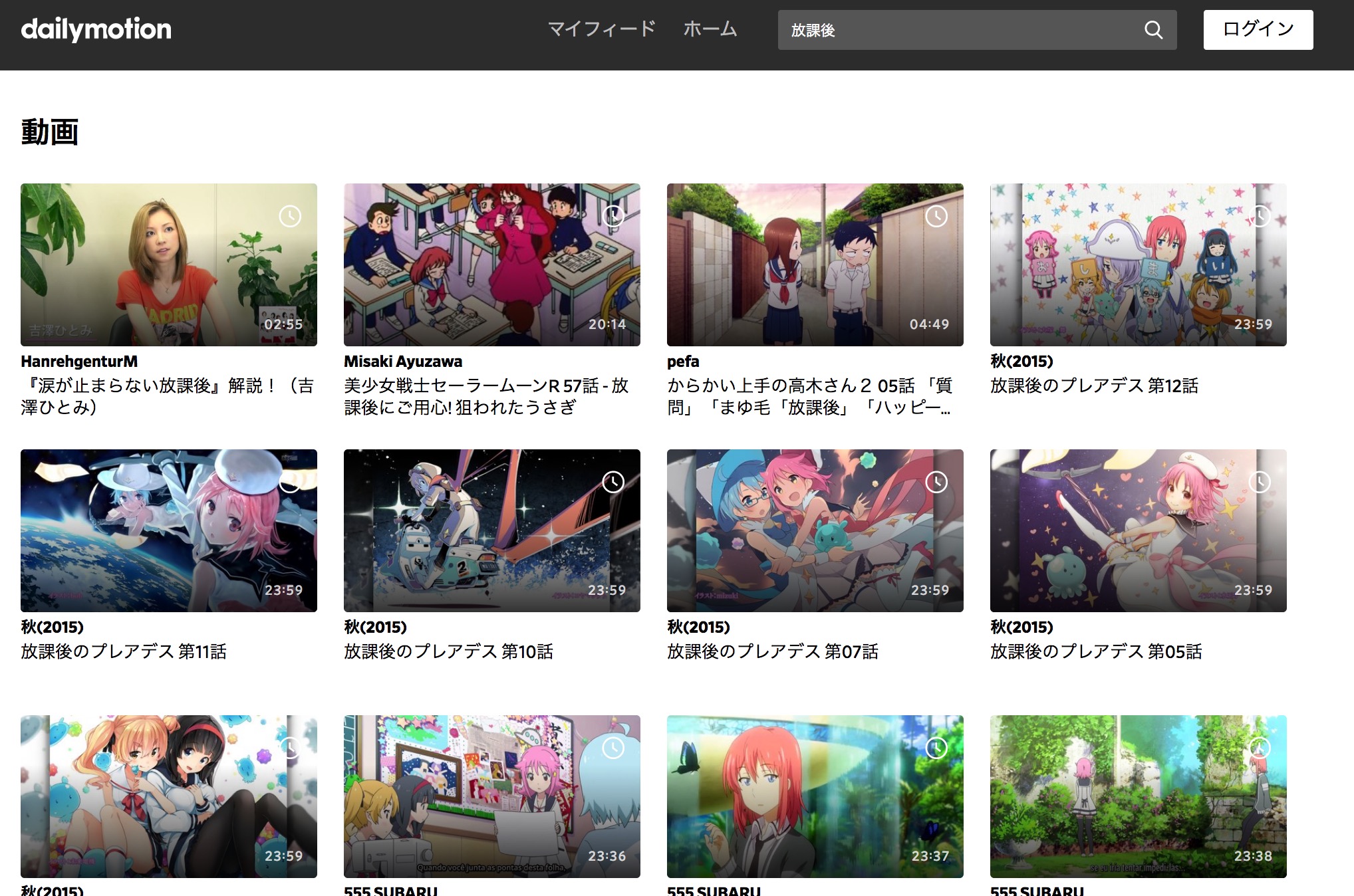The width and height of the screenshot is (1354, 896).
Task: Open the 放課後のプレアデス 第12話 thumbnail
Action: (x=1139, y=265)
